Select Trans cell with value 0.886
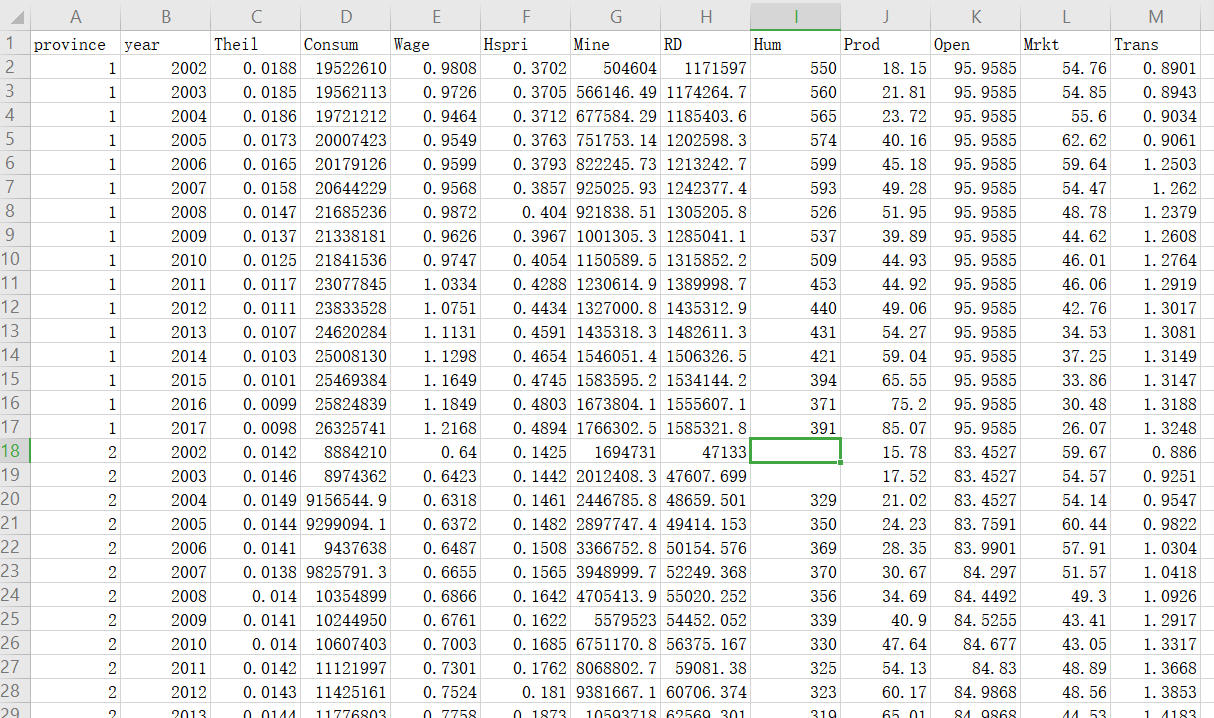The height and width of the screenshot is (718, 1214). 1156,452
